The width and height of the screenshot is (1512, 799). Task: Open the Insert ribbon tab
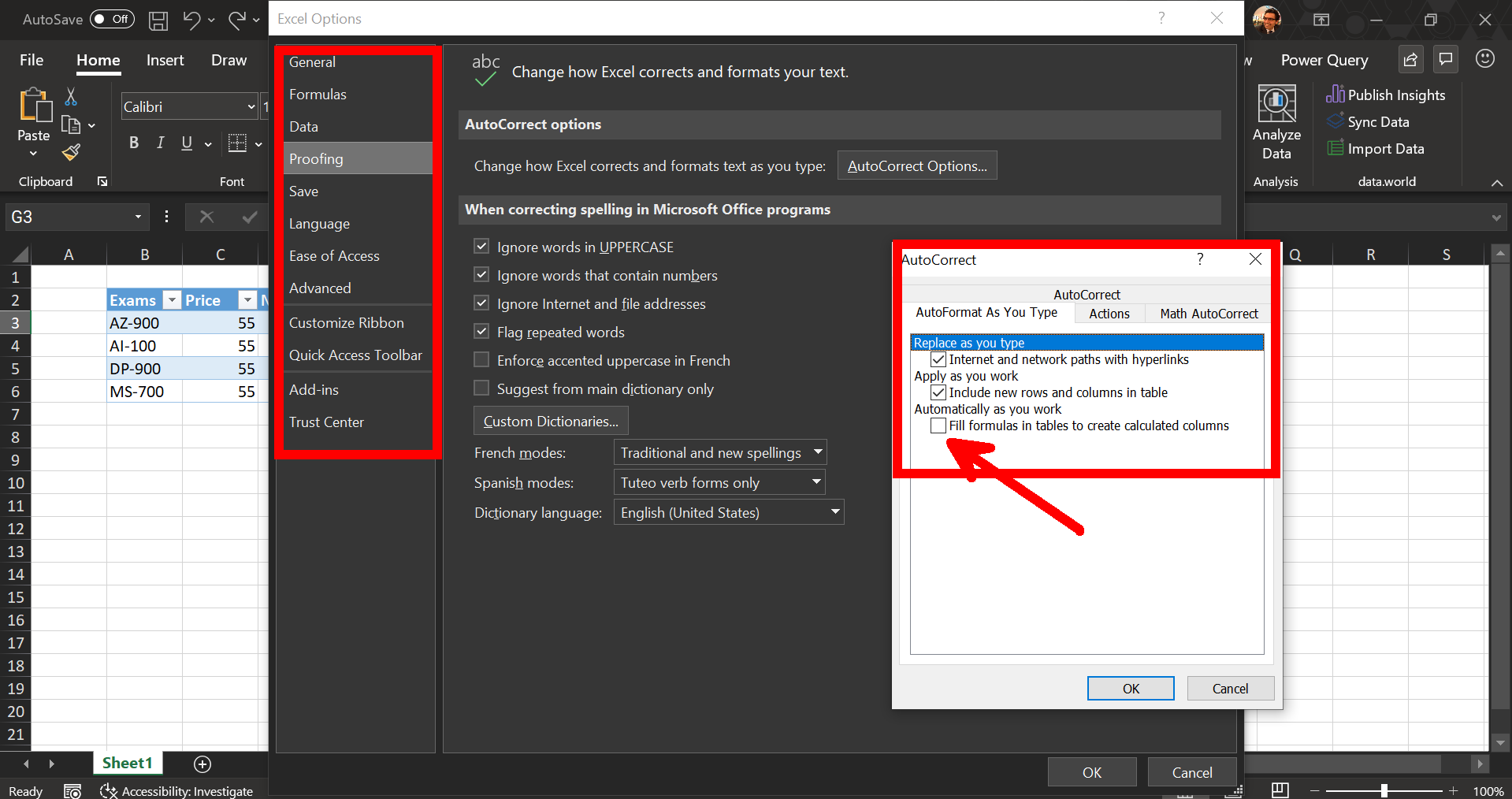point(165,60)
